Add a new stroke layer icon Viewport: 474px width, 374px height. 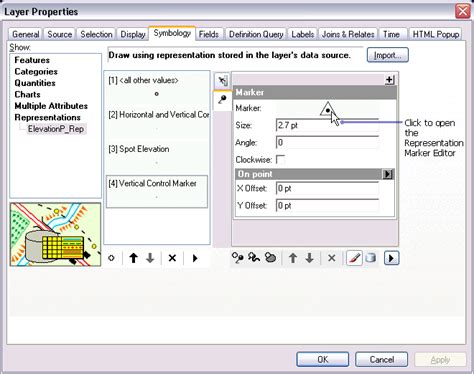tap(254, 258)
